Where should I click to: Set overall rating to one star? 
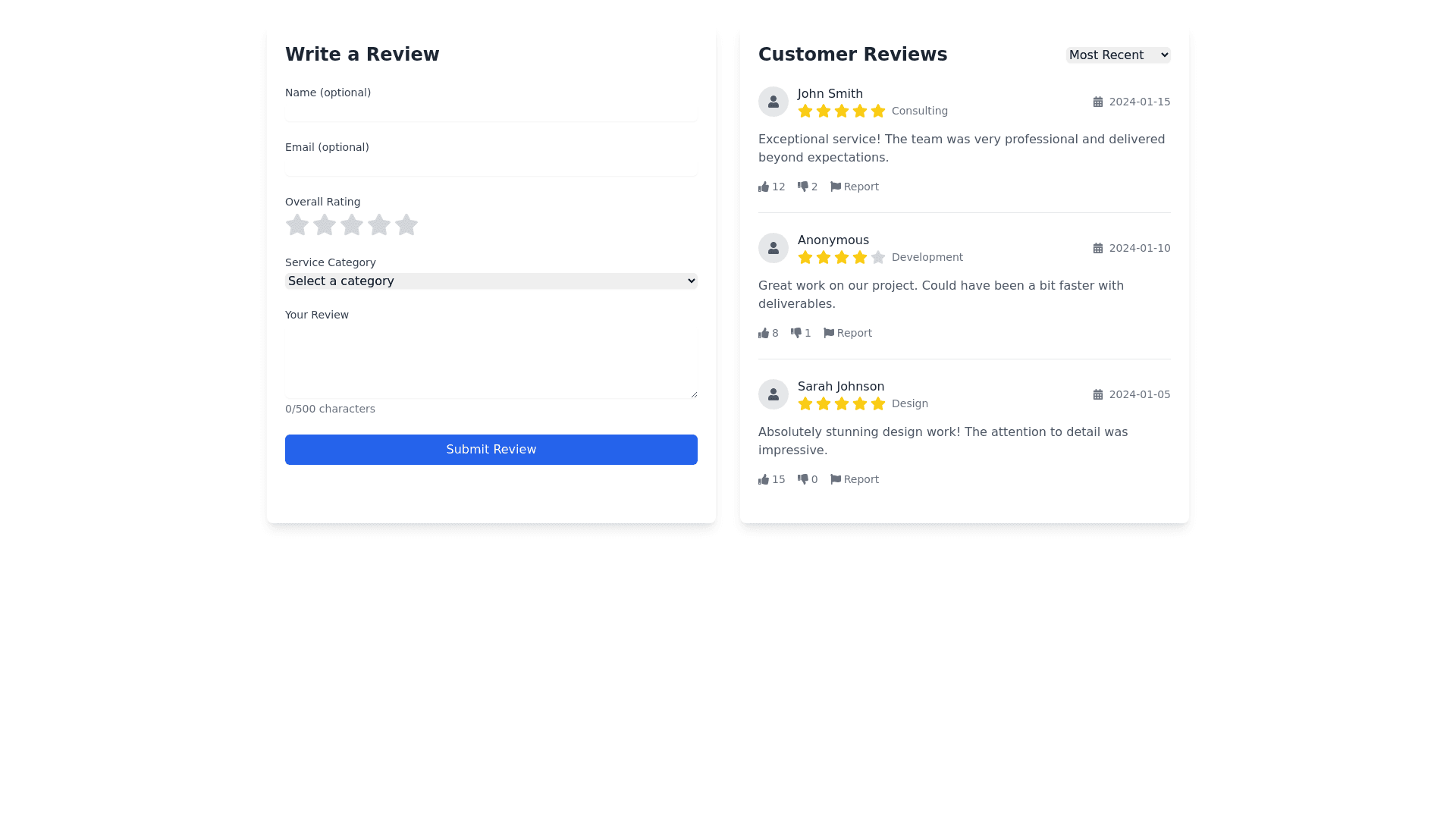297,224
